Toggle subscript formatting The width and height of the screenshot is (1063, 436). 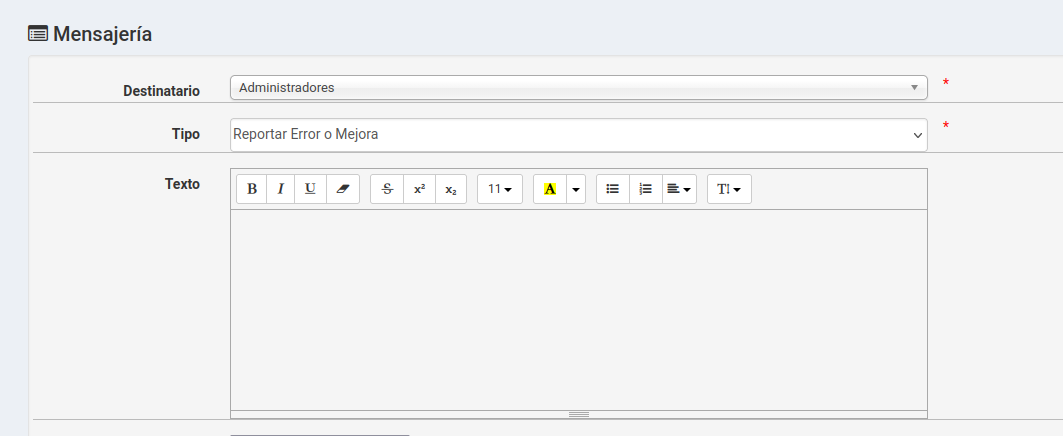coord(451,189)
